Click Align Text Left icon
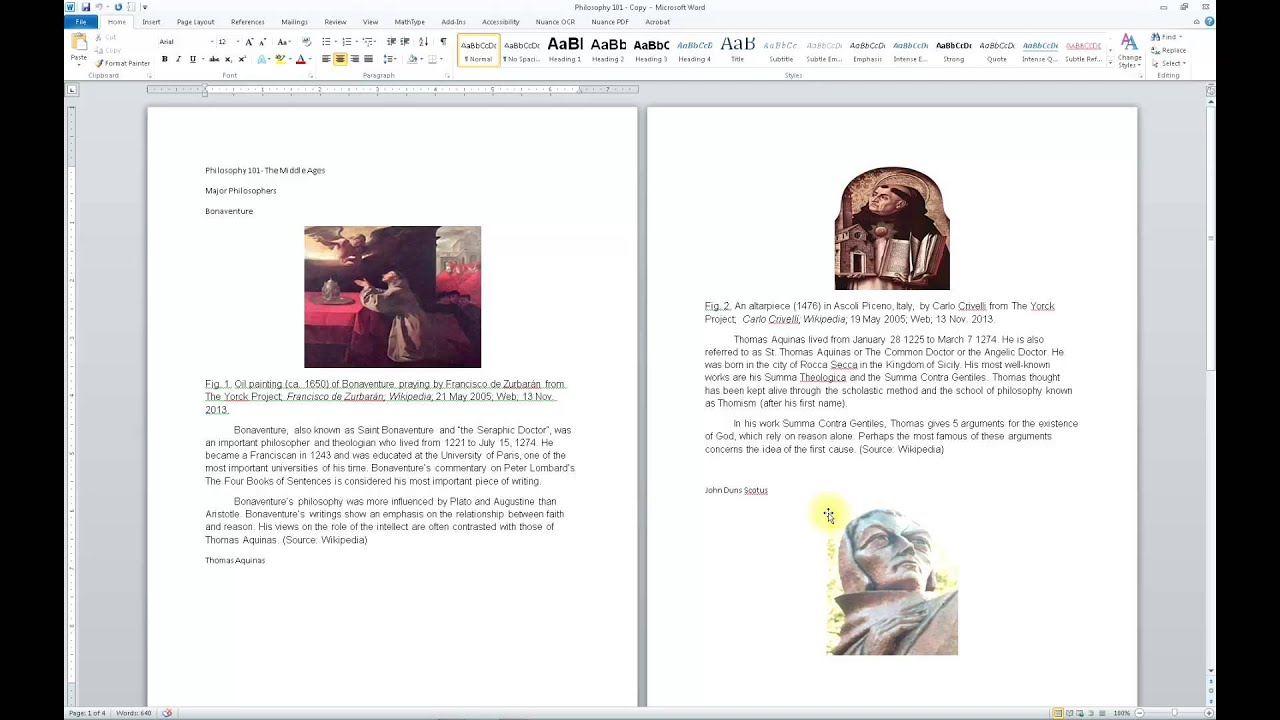Screen dimensions: 1280x720 coord(326,59)
